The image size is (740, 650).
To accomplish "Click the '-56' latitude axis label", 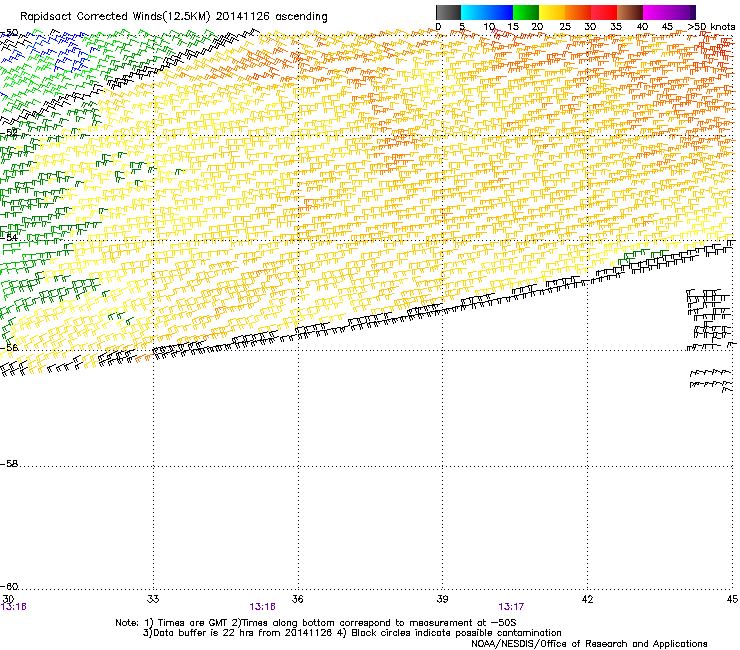I will [x=9, y=347].
